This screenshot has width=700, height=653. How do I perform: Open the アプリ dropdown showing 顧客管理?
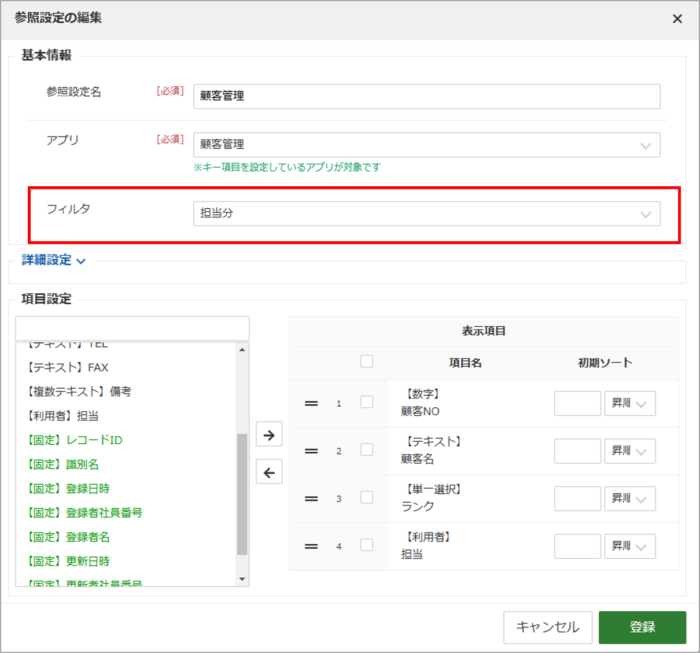[x=426, y=145]
